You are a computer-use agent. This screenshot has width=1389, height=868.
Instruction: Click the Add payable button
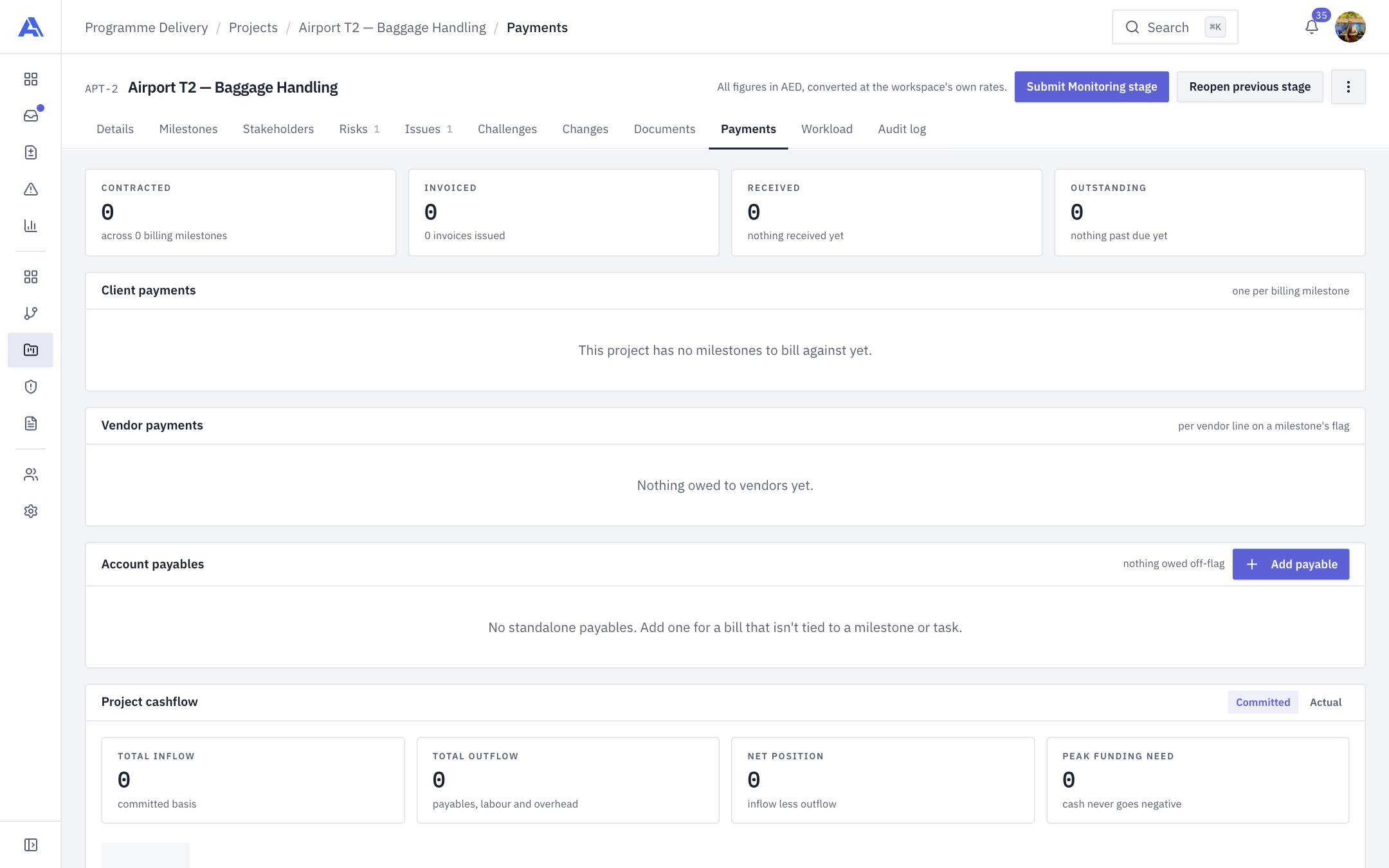tap(1291, 564)
